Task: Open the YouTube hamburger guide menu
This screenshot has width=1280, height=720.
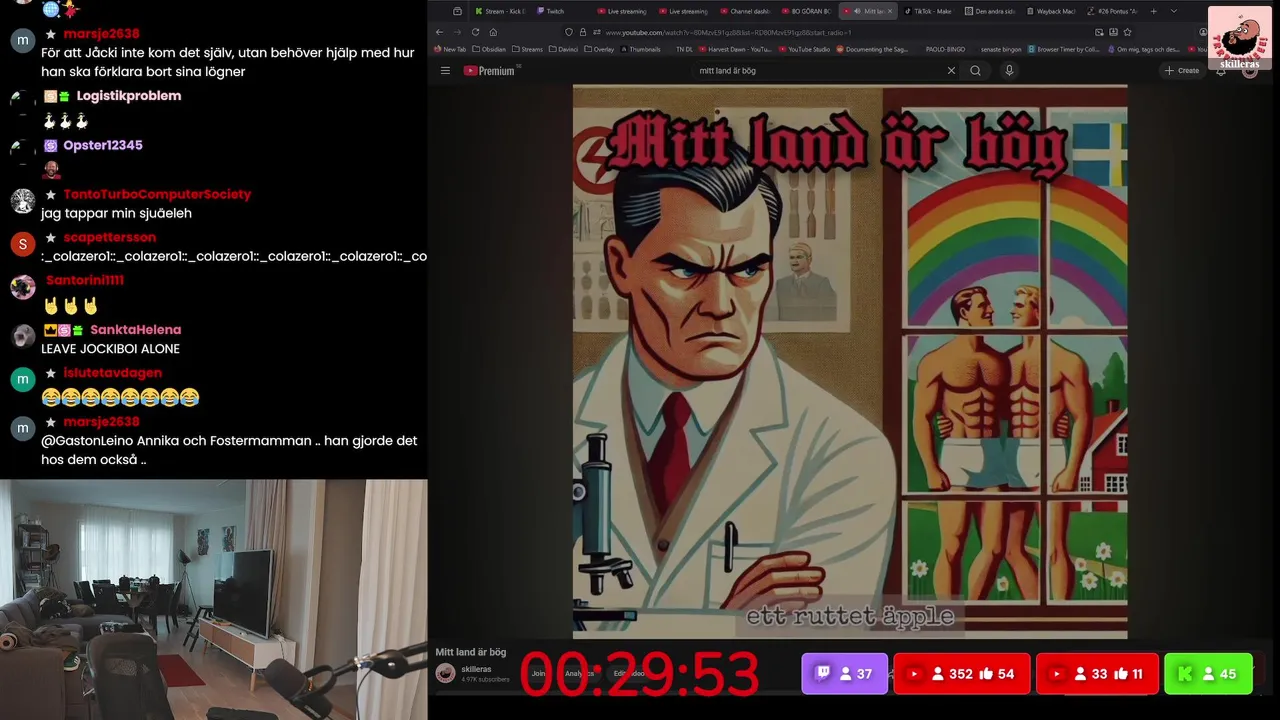Action: 445,71
